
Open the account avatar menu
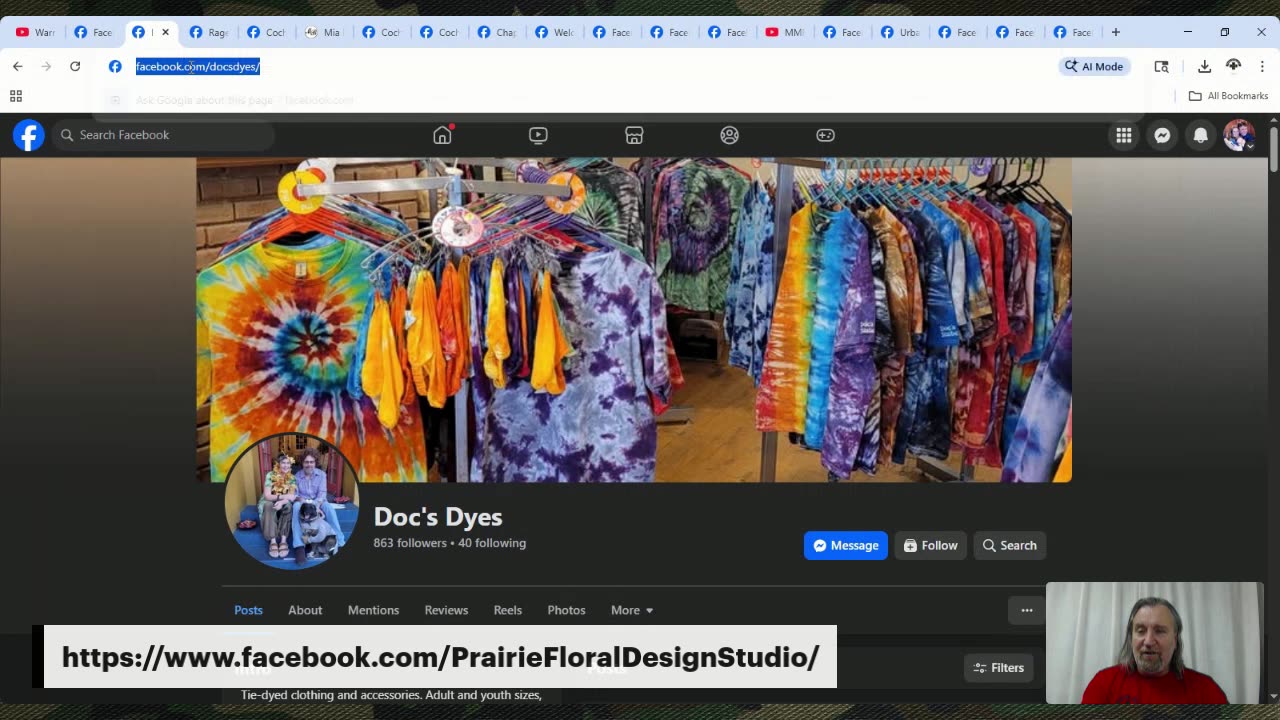(1239, 135)
